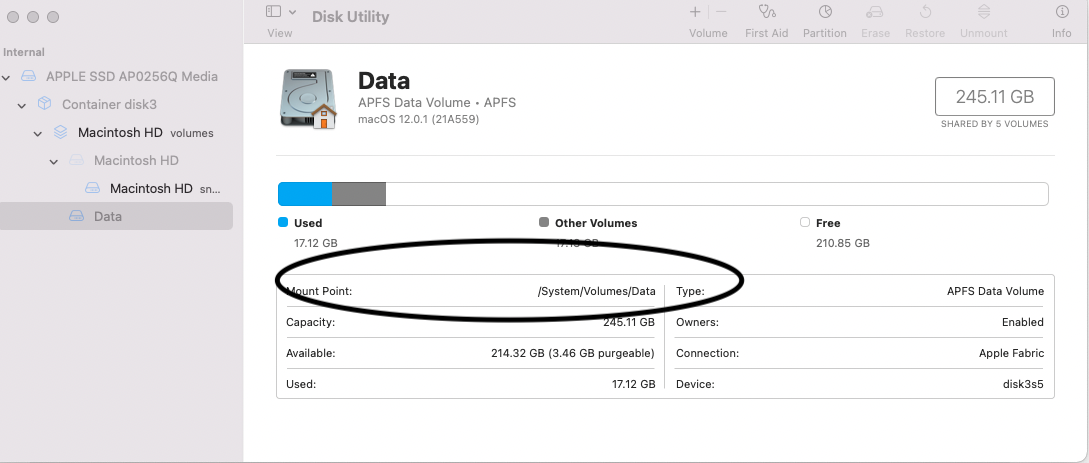Click the APPLE SSD drive icon

(28, 76)
